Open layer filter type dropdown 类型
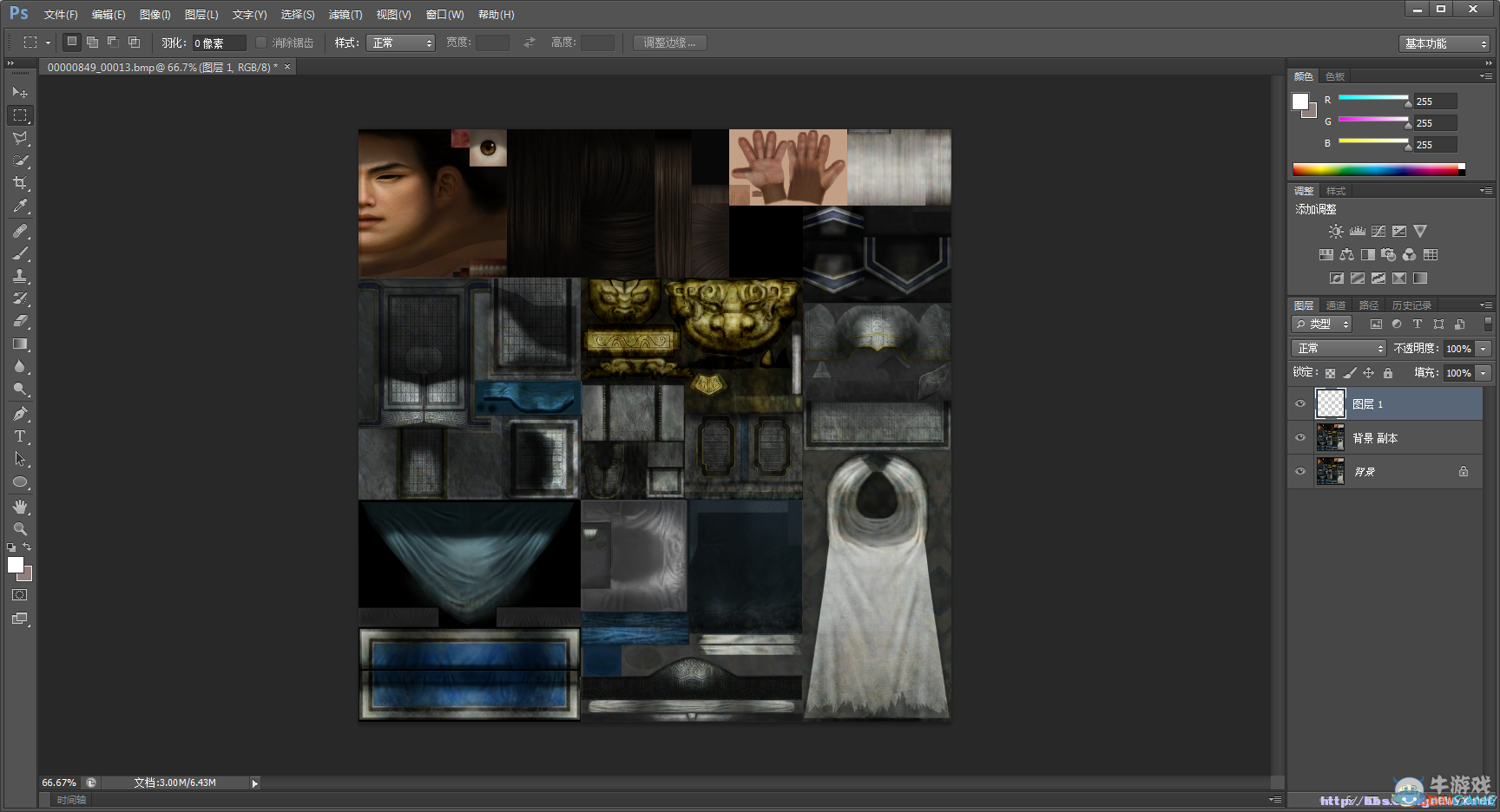 tap(1322, 324)
